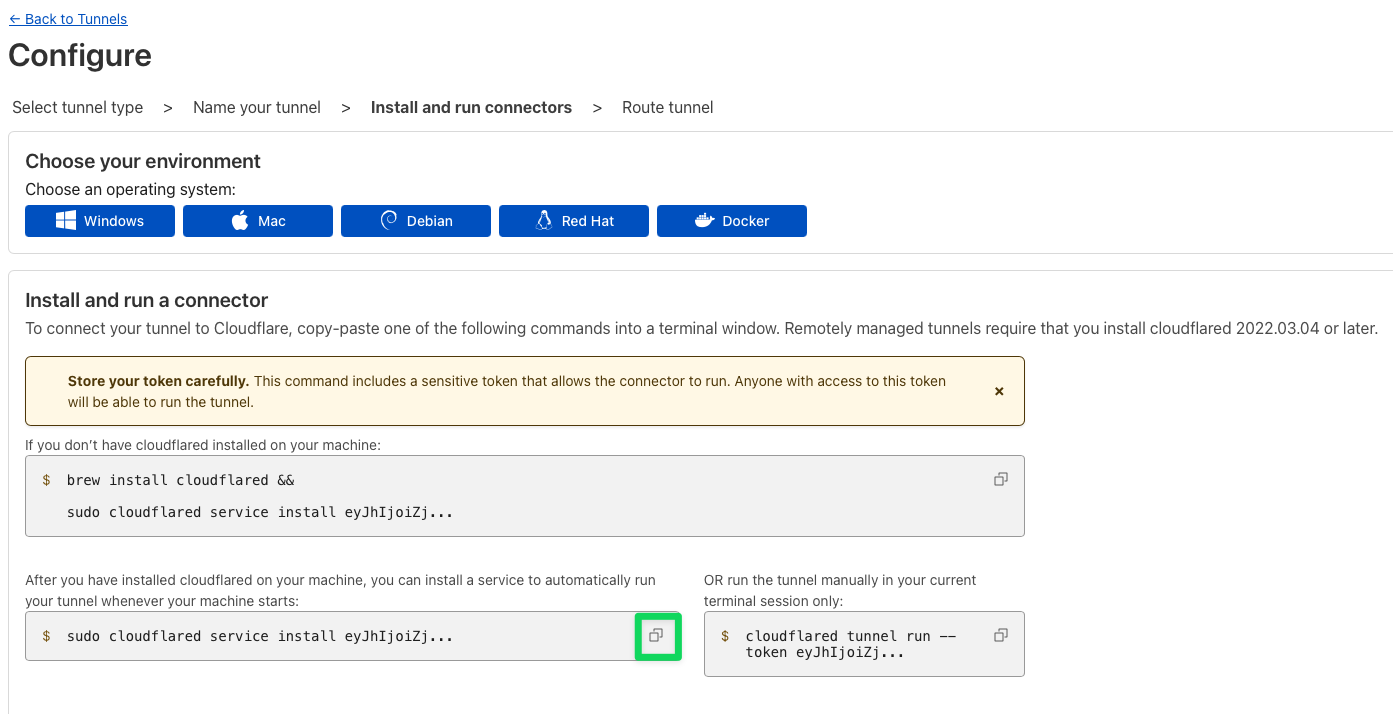Screen dimensions: 1393x714
Task: Click the OR run the tunnel manually text
Action: point(840,590)
